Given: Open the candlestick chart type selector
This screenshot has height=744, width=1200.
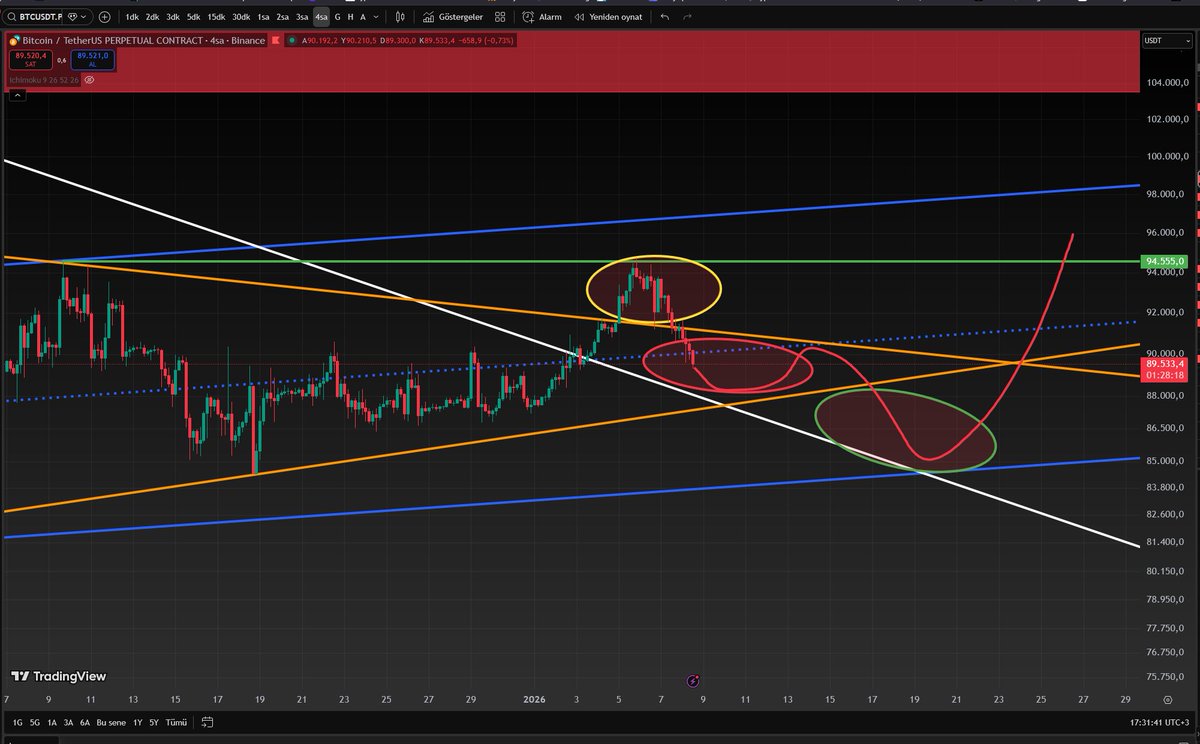Looking at the screenshot, I should [400, 17].
